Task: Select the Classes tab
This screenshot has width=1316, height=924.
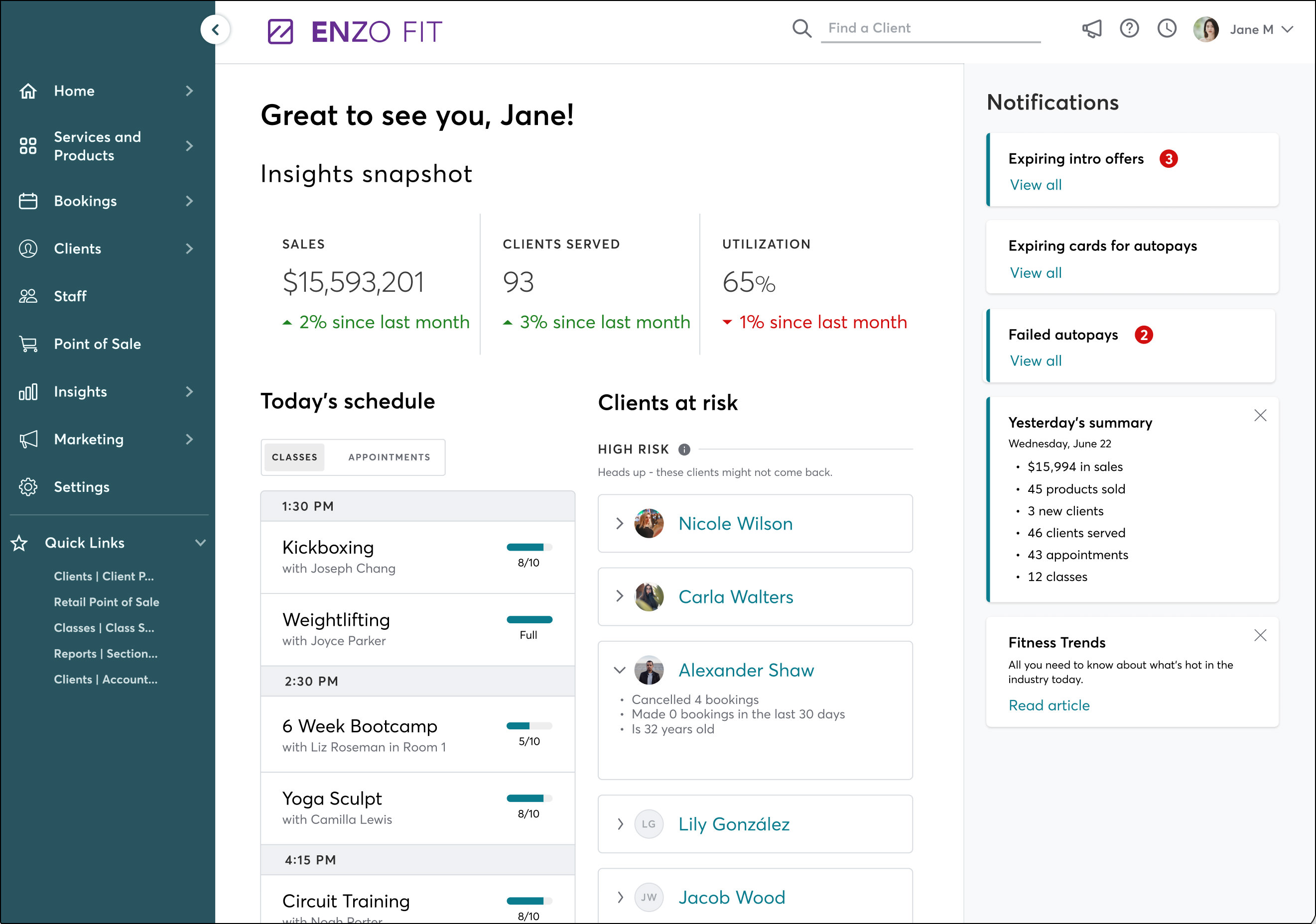Action: tap(294, 457)
